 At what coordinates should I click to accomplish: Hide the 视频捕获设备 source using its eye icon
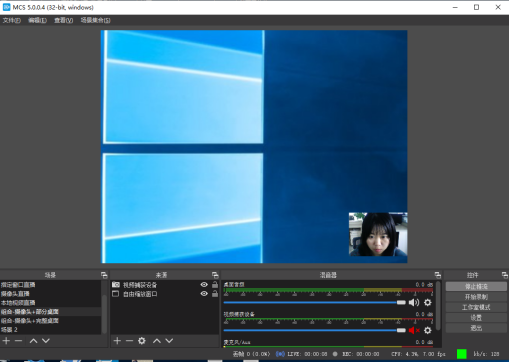tap(204, 285)
